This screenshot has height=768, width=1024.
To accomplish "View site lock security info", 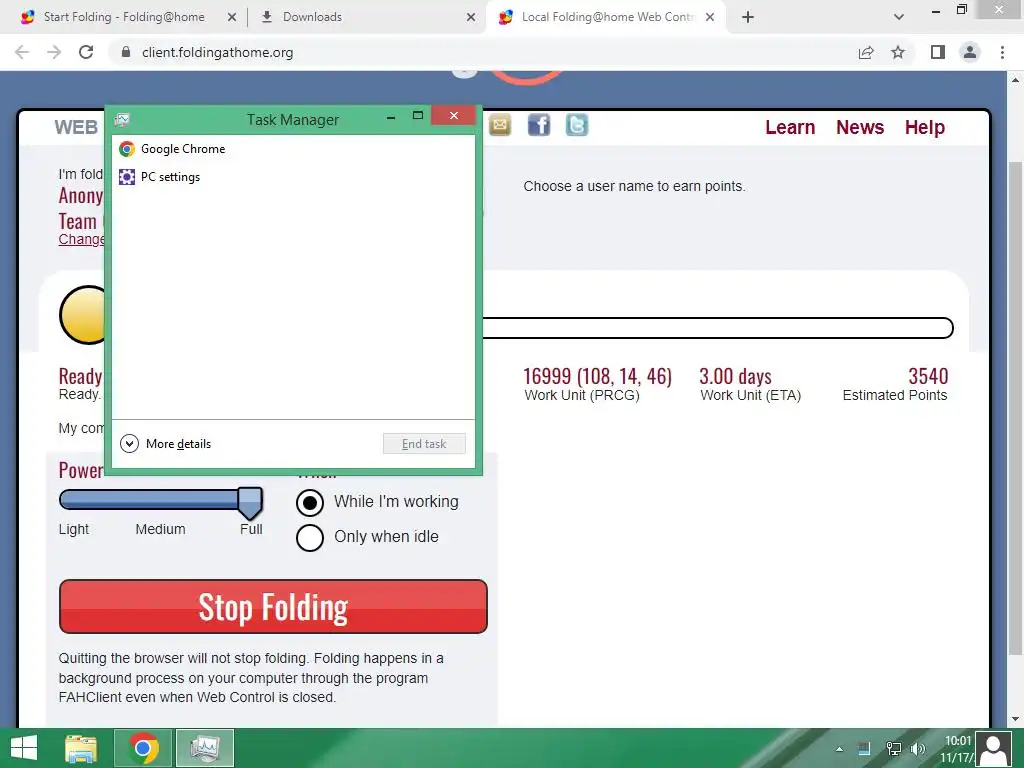I will click(126, 52).
